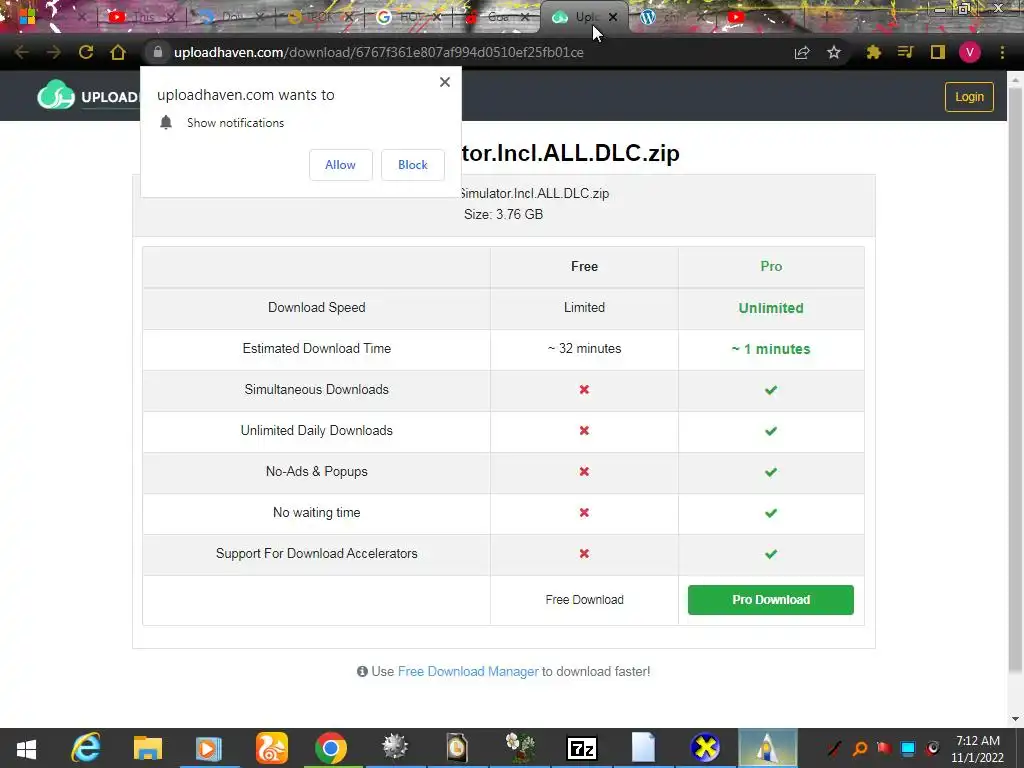Open the yellow X on blue taskbar icon
The image size is (1024, 768).
click(705, 748)
